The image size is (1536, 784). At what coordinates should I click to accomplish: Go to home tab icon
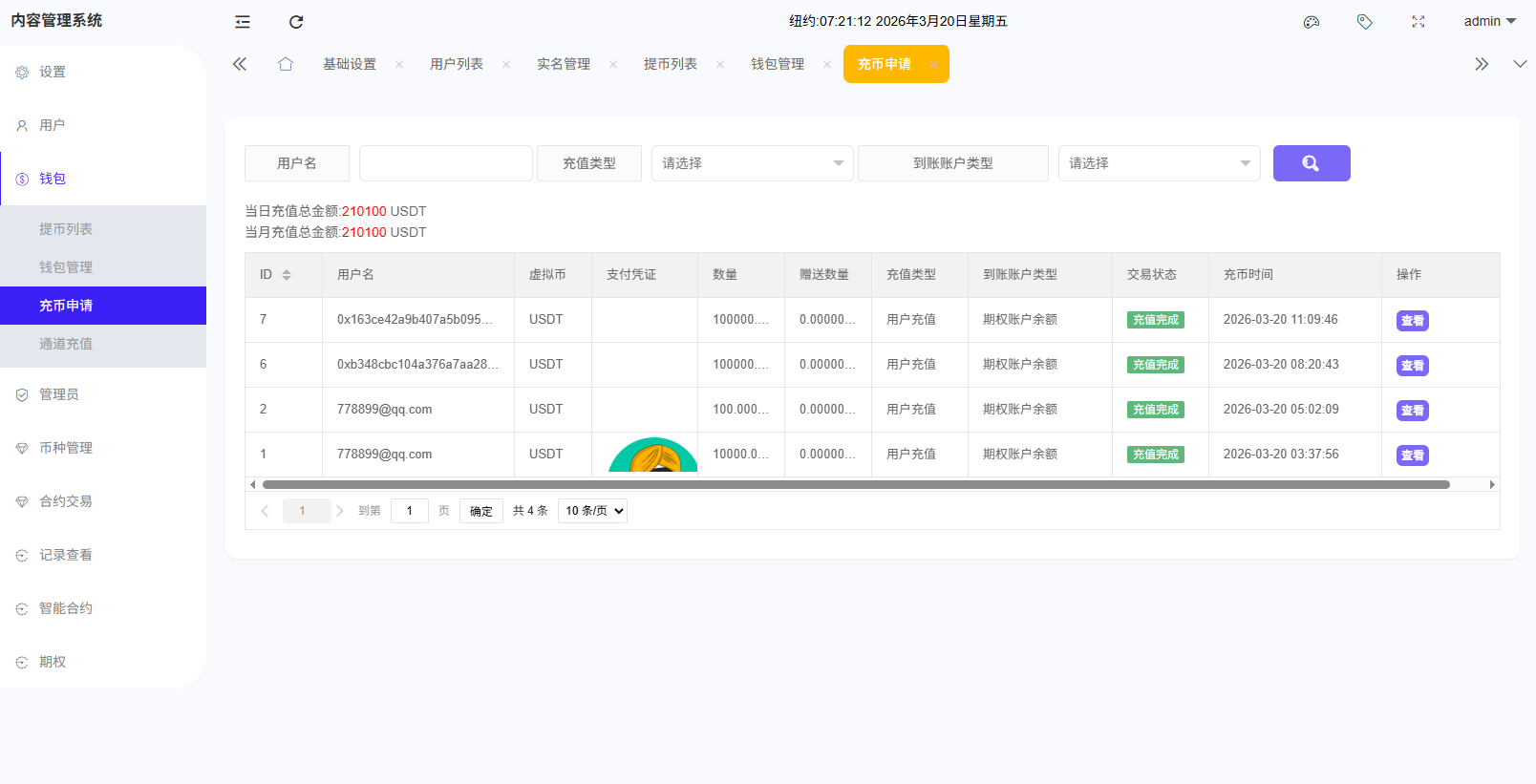pos(286,64)
